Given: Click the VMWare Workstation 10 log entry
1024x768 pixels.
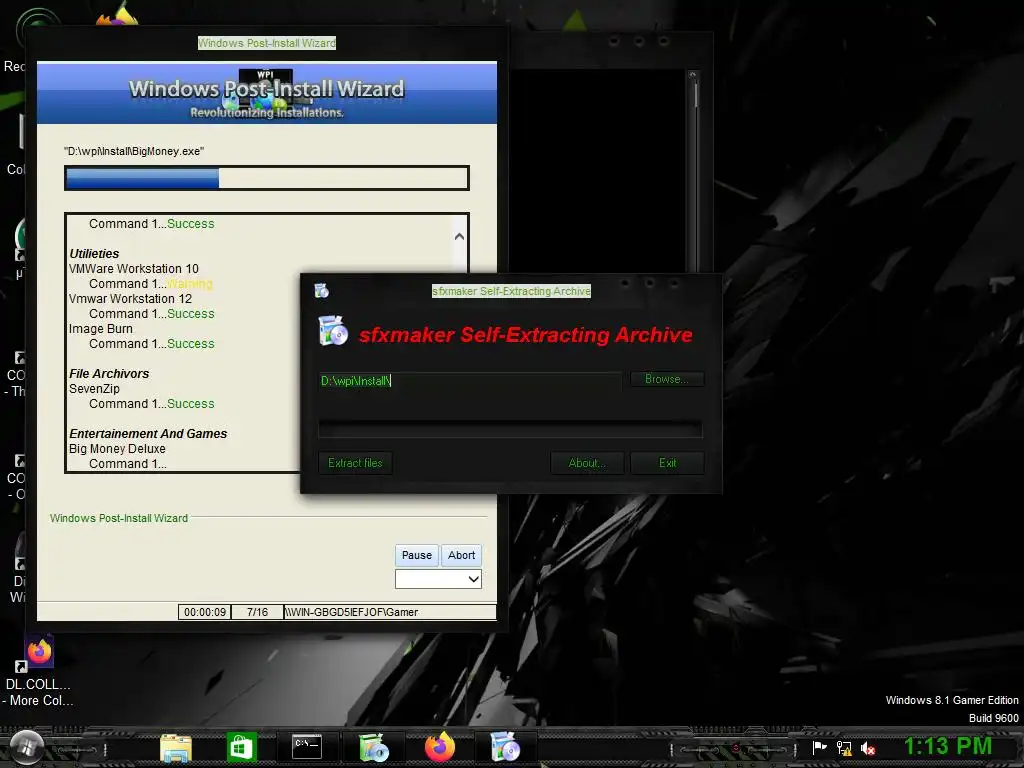Looking at the screenshot, I should tap(134, 268).
